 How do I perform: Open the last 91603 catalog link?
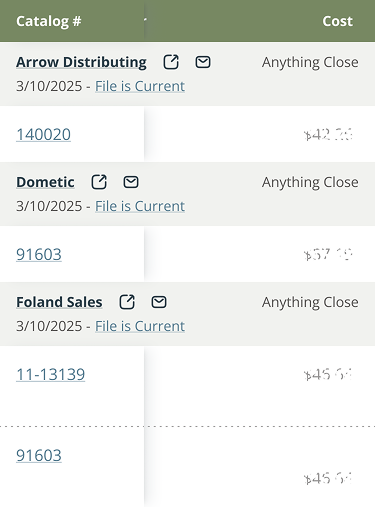(39, 456)
